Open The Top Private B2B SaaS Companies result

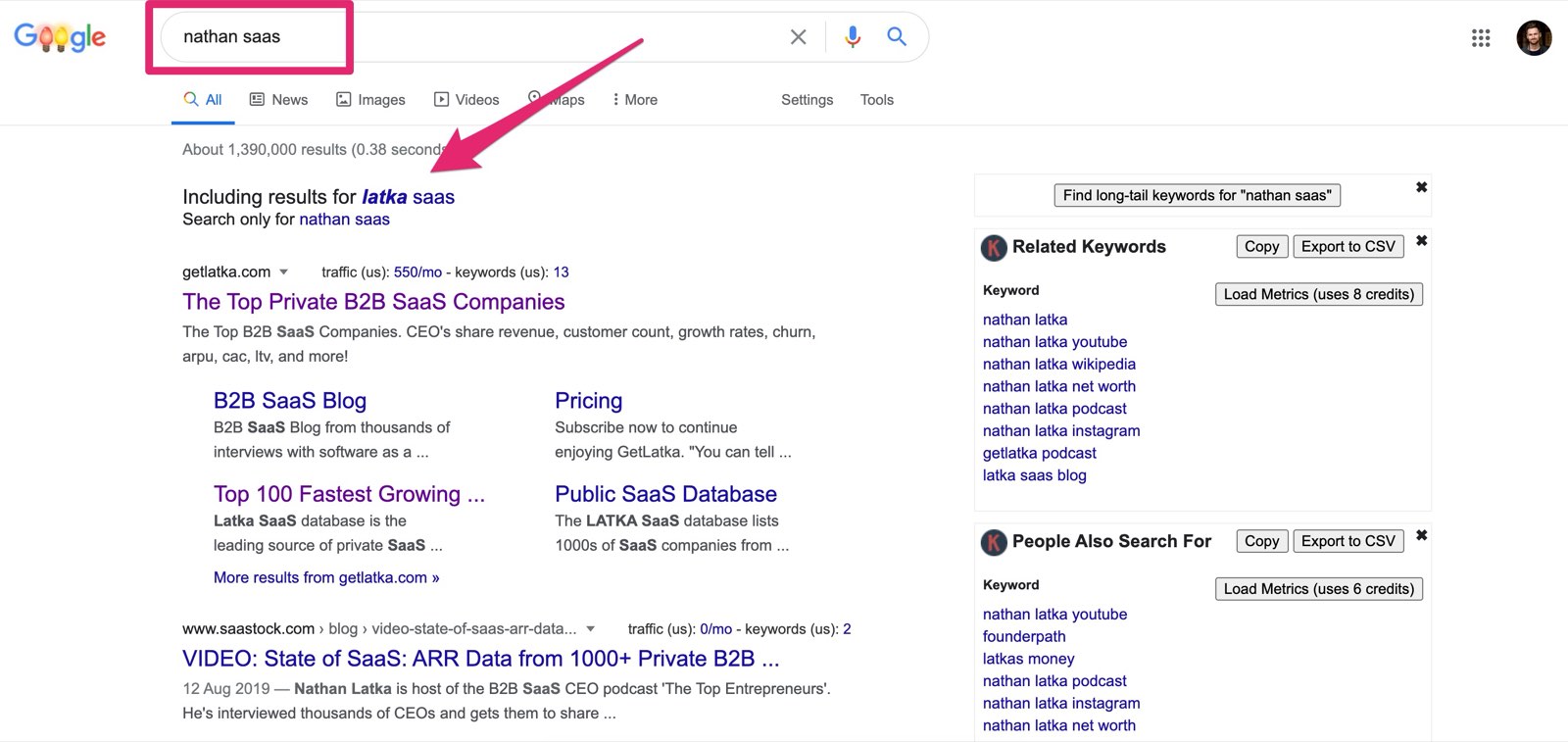coord(373,302)
